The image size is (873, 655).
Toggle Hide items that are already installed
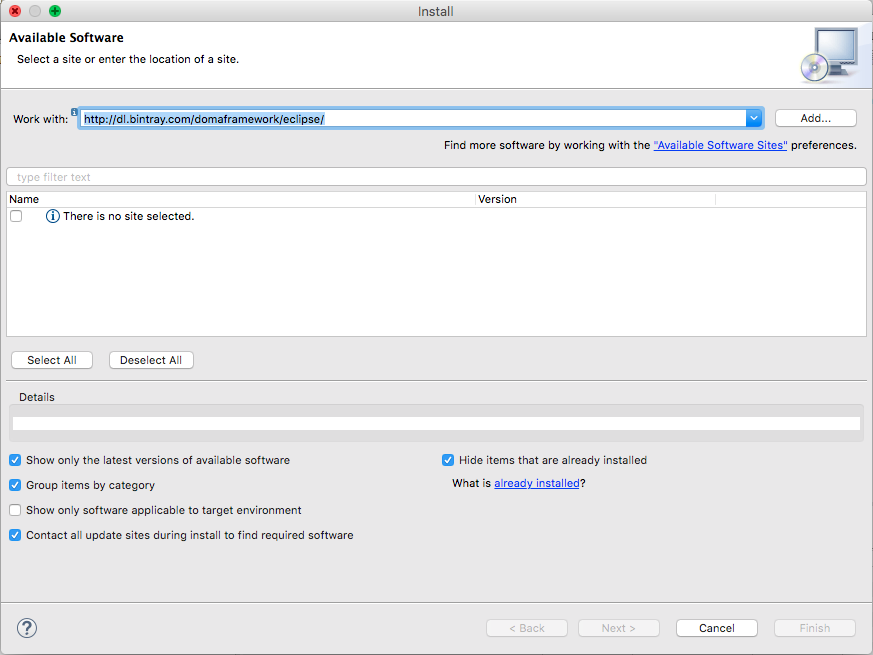(x=448, y=460)
